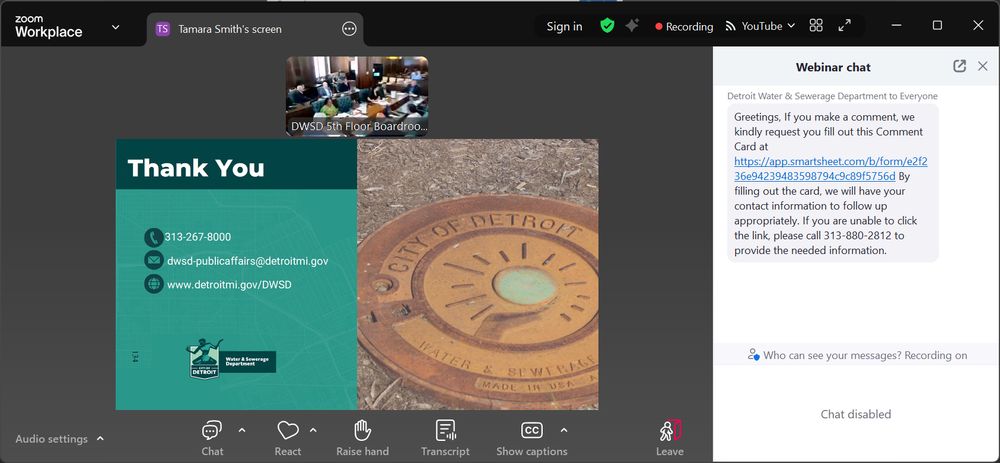This screenshot has width=1000, height=463.
Task: View encryption info via green shield icon
Action: pos(607,26)
